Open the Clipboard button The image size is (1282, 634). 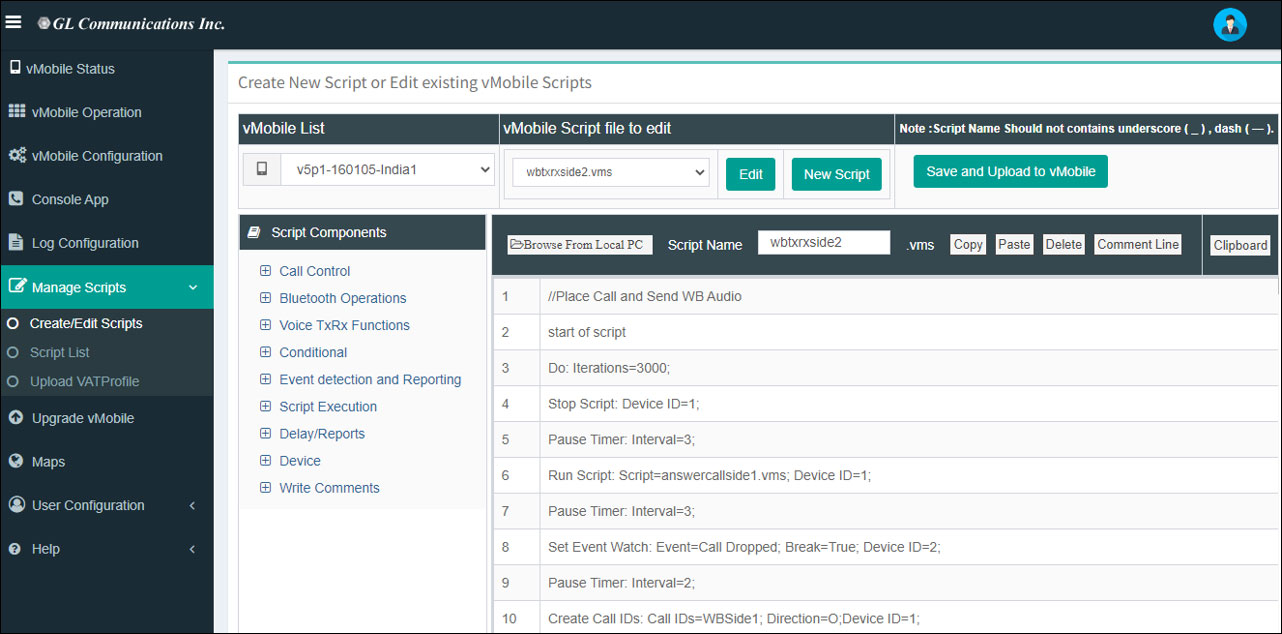click(x=1241, y=245)
